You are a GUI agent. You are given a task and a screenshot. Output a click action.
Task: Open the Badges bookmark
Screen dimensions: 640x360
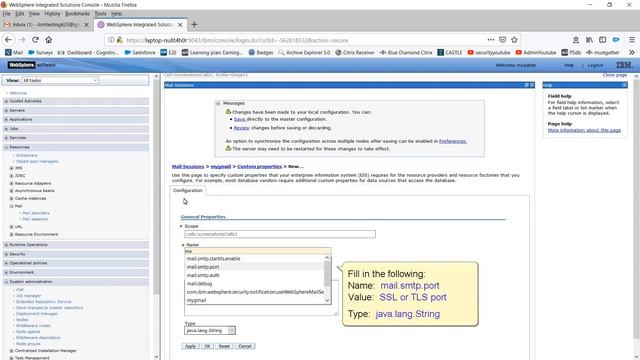[x=261, y=52]
